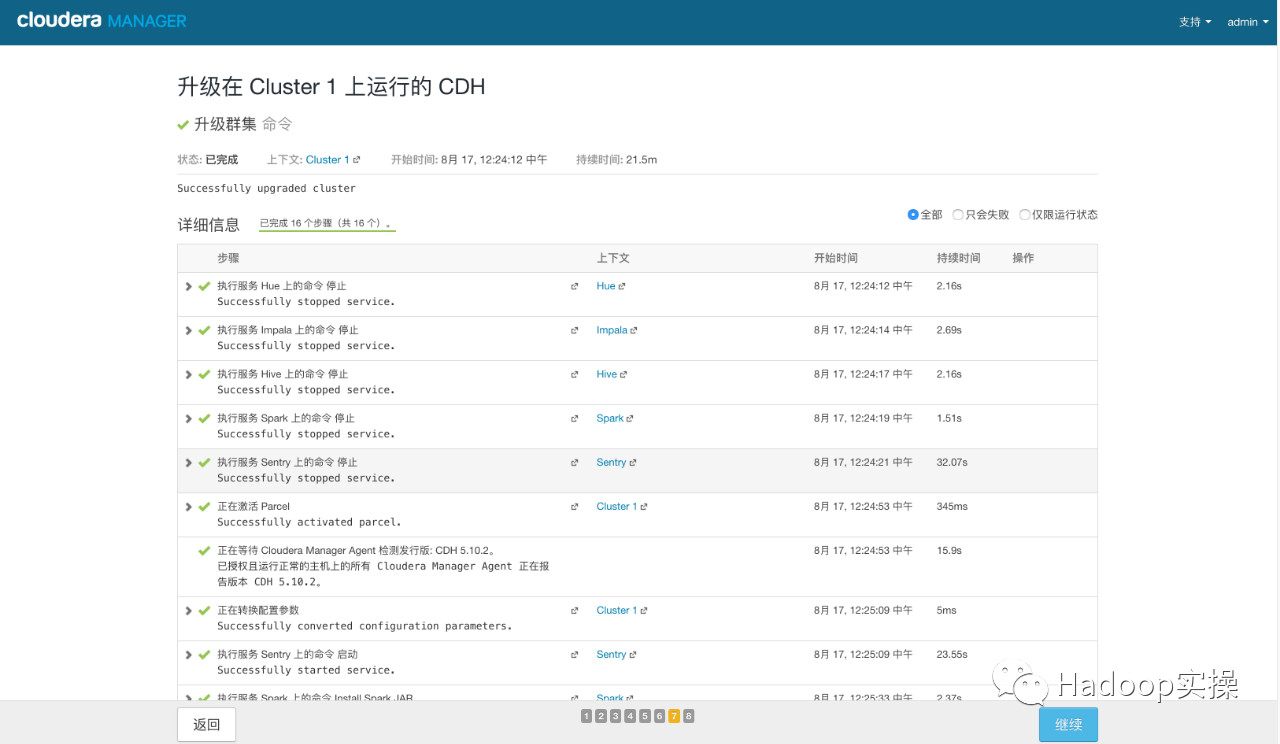Open the Hive service link
This screenshot has height=744, width=1280.
pos(607,374)
